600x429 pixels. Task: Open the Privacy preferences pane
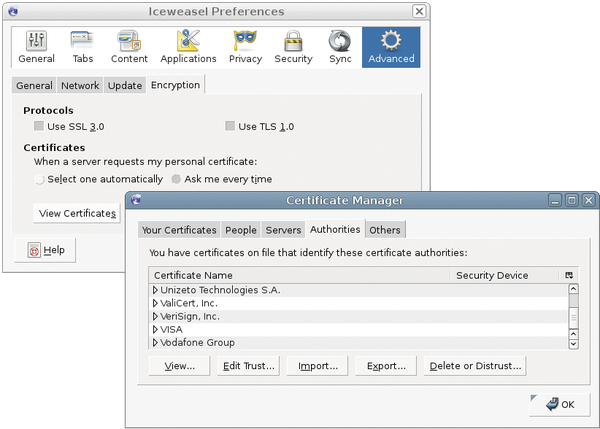[245, 47]
